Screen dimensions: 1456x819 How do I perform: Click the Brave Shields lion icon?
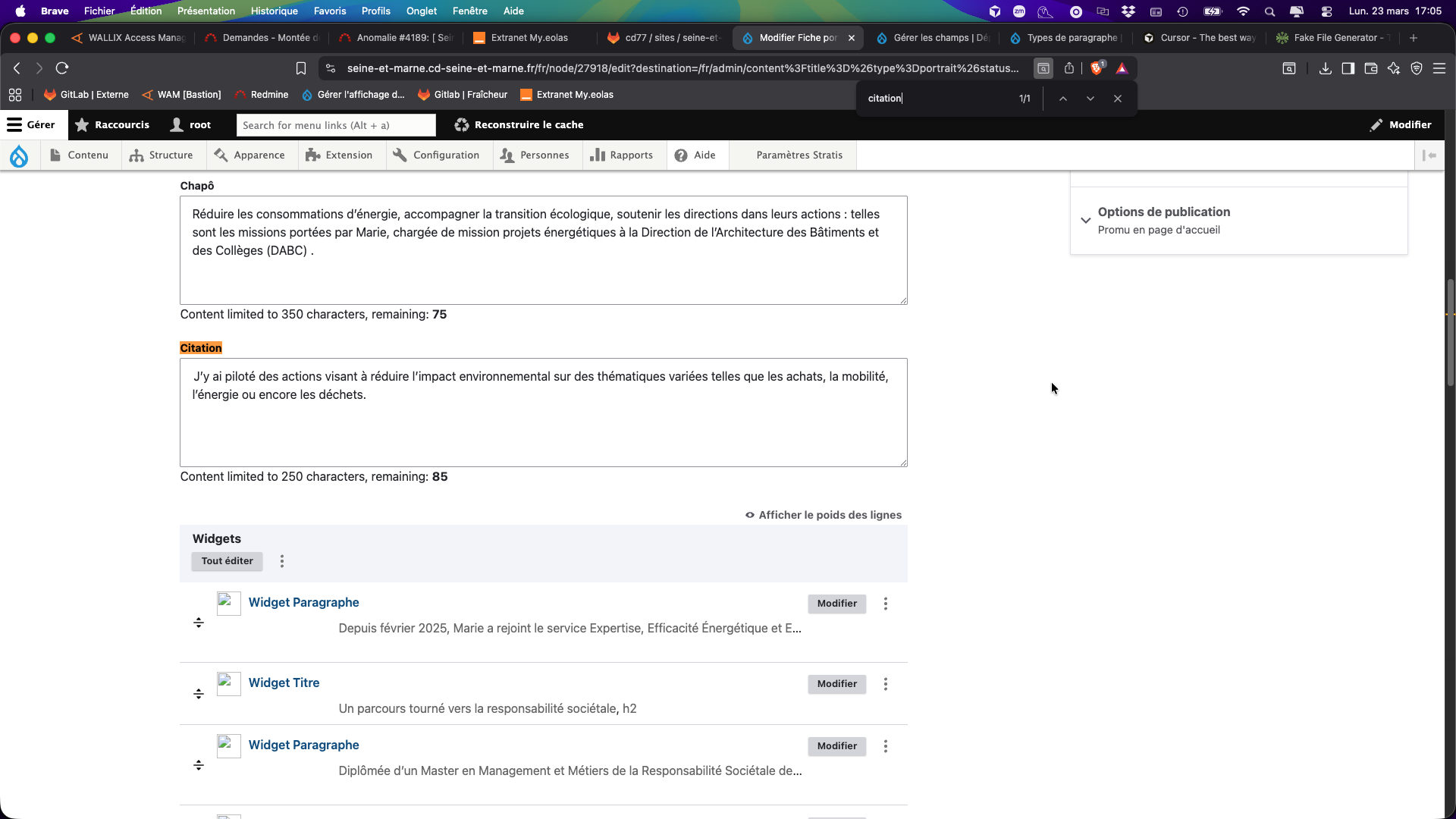pos(1097,68)
